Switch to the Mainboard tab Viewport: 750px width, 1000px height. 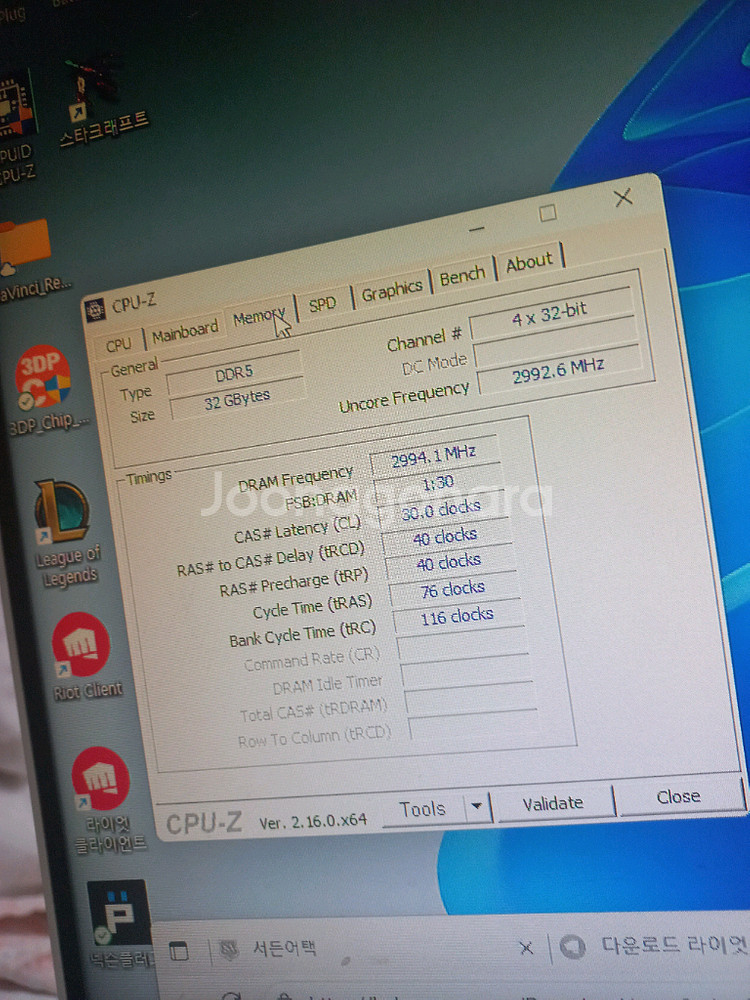[x=185, y=330]
